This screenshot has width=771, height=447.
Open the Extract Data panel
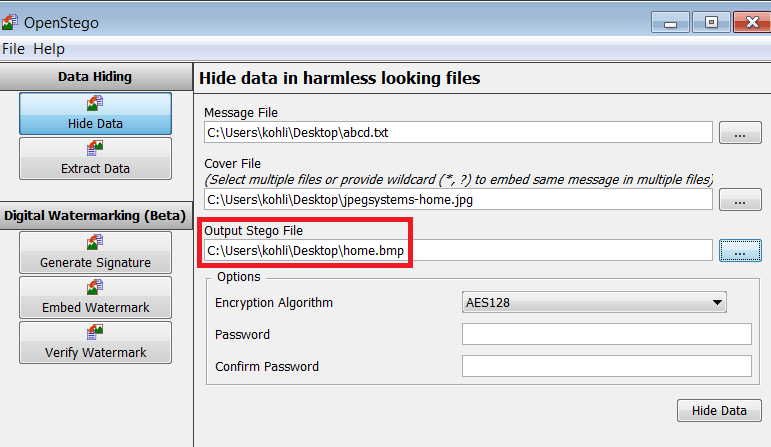pyautogui.click(x=95, y=158)
